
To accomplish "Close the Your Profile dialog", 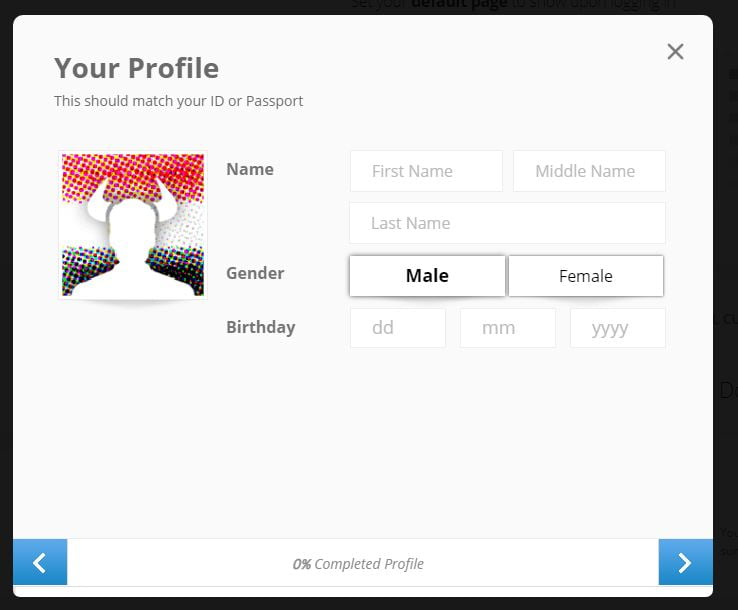I will (675, 51).
